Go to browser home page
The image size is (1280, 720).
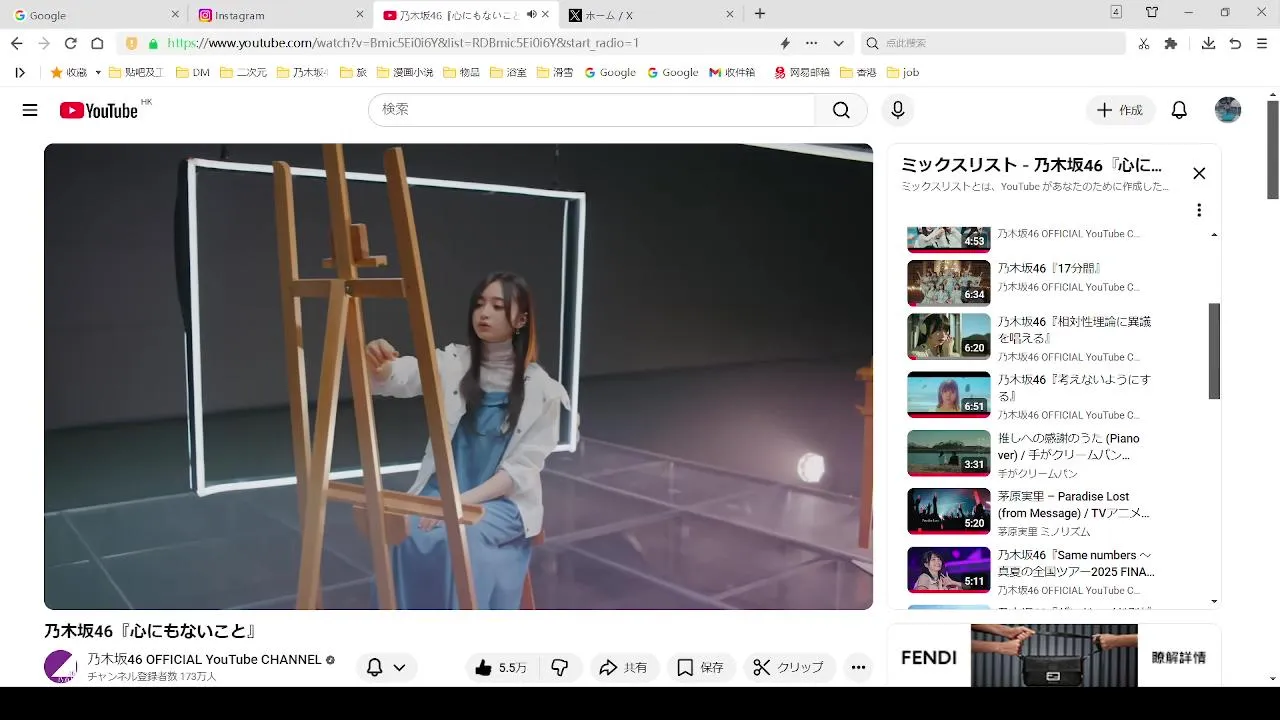(x=97, y=43)
